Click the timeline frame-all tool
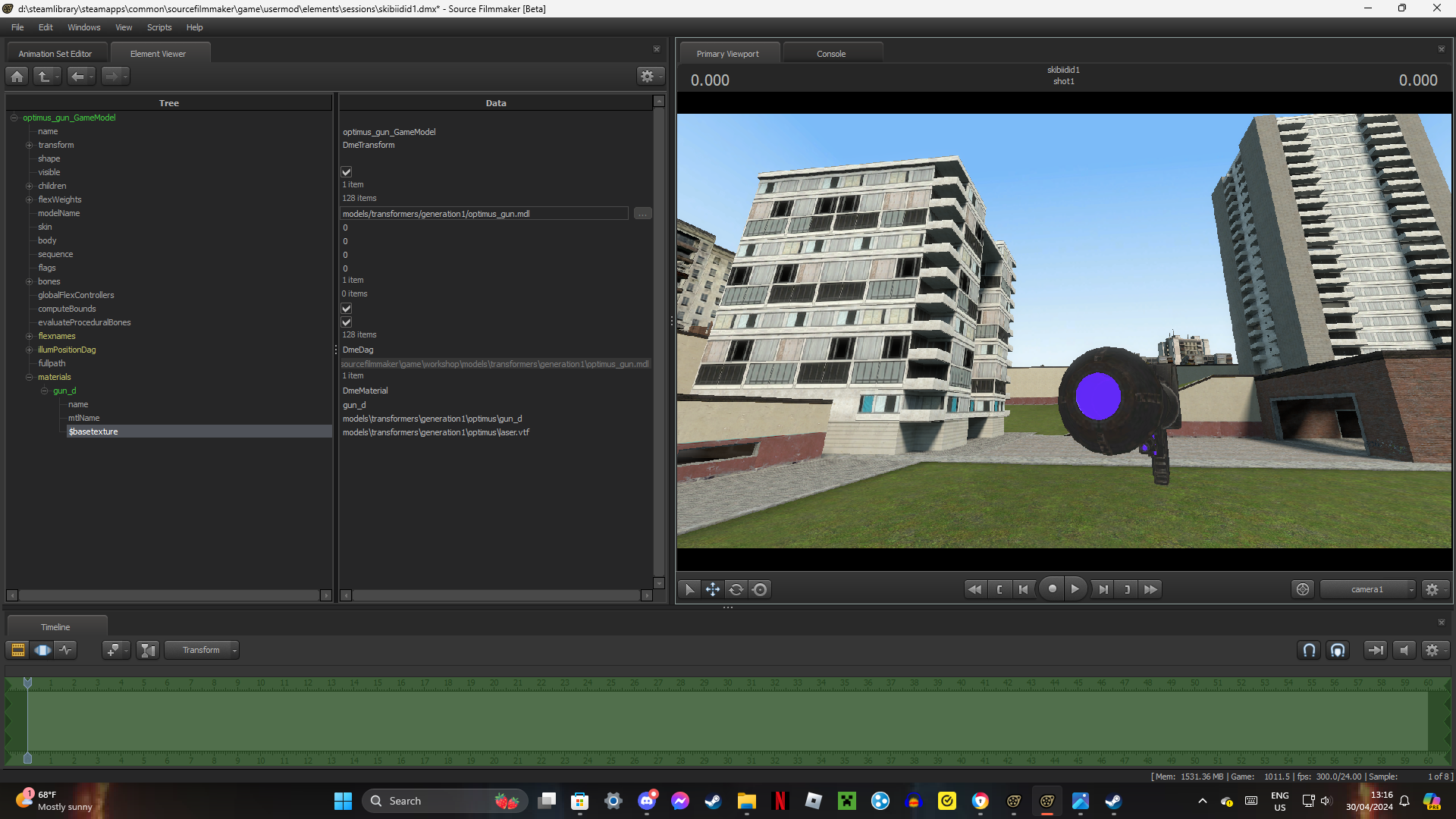This screenshot has width=1456, height=819. pyautogui.click(x=149, y=650)
